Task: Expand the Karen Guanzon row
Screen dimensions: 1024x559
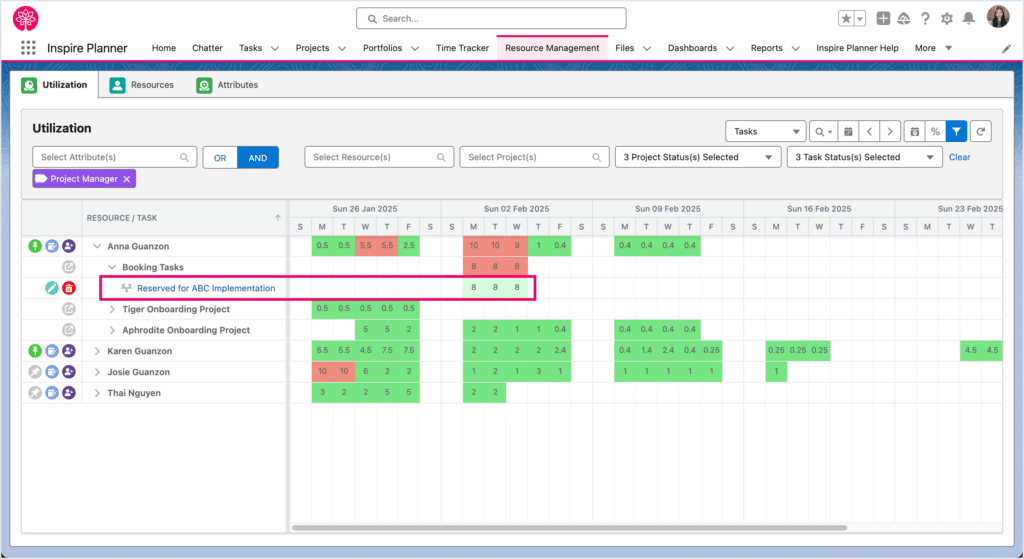Action: tap(97, 351)
